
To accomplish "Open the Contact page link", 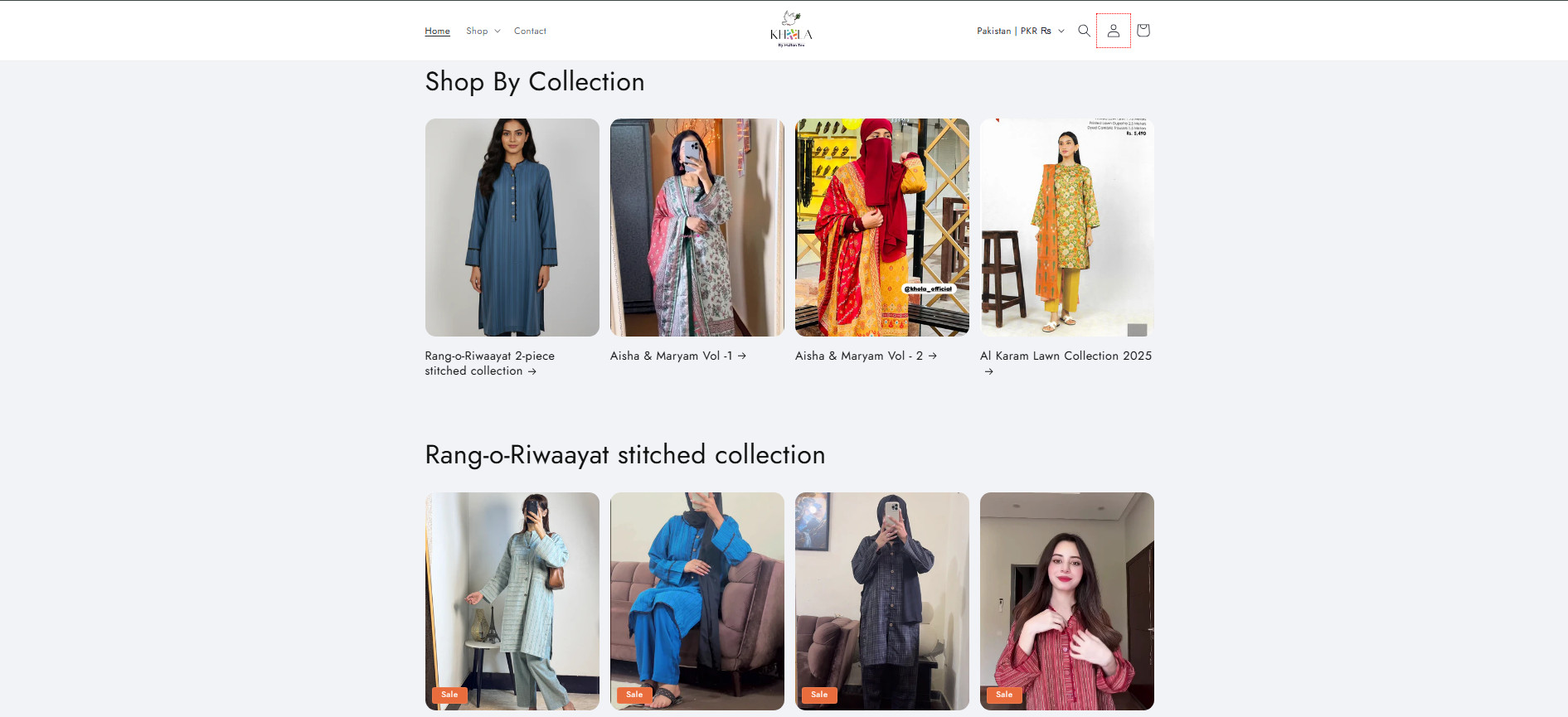I will point(530,31).
